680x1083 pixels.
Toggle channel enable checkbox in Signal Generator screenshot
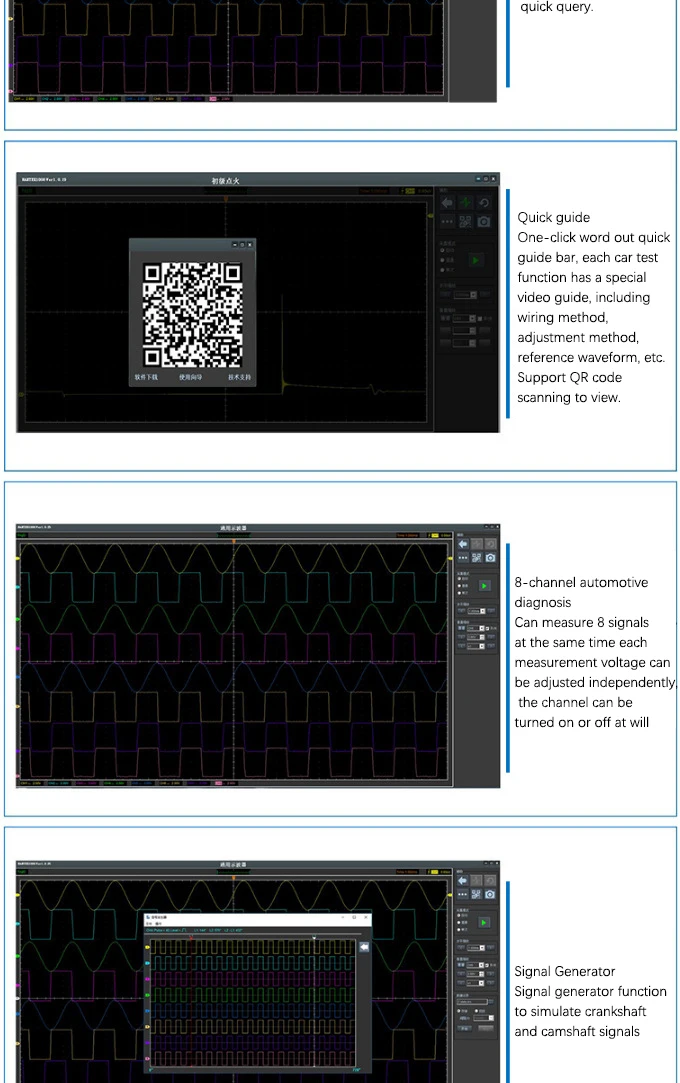click(487, 966)
